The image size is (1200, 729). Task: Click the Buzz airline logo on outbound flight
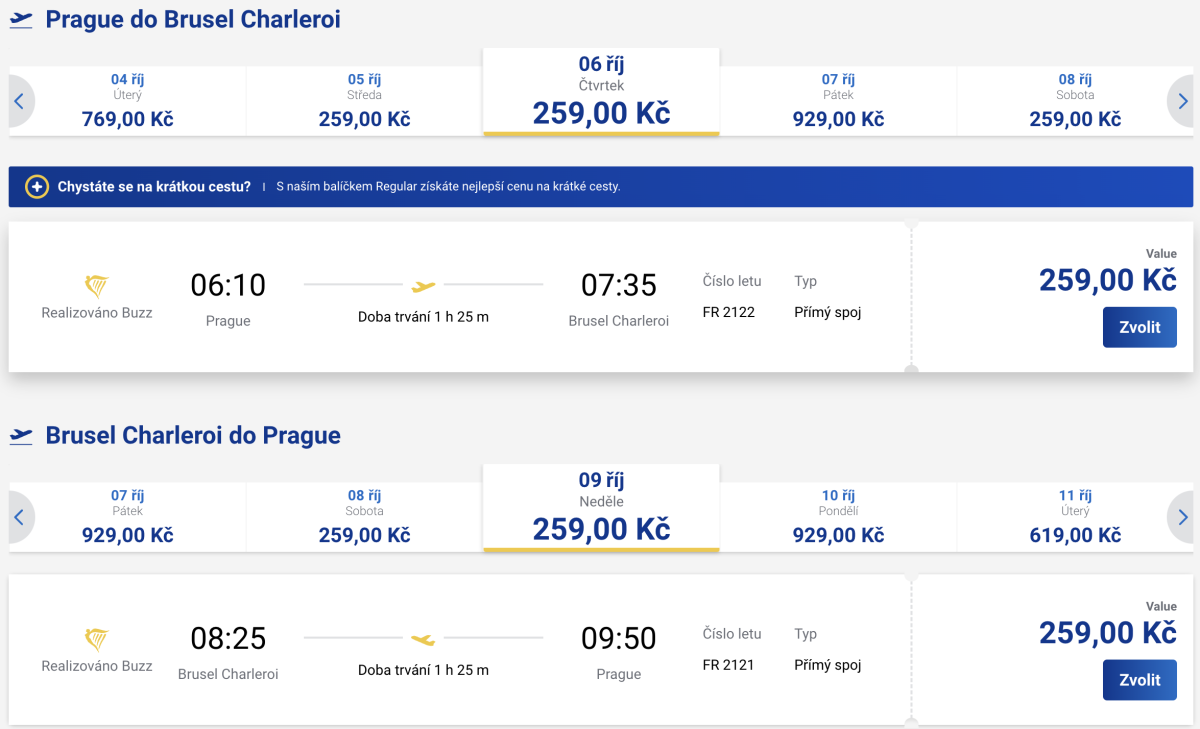coord(97,287)
